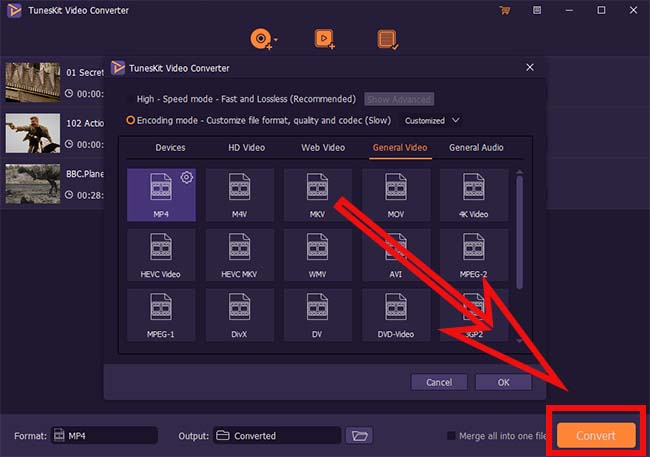
Task: Expand the Customized preset dropdown
Action: coord(432,121)
